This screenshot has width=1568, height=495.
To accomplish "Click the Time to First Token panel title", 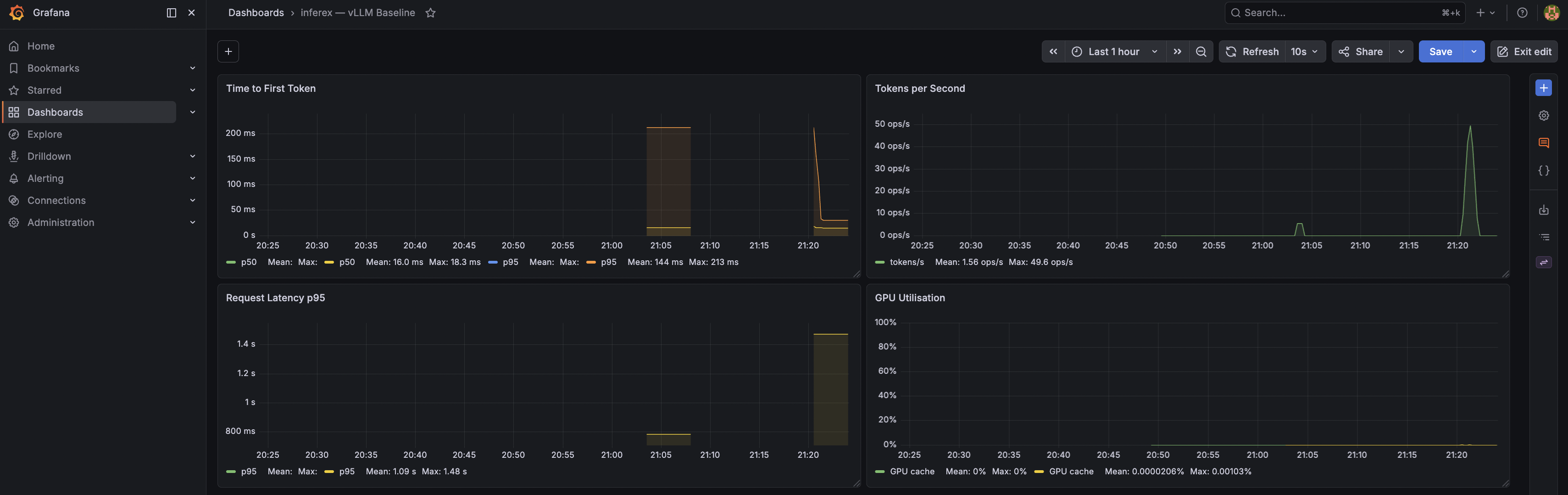I will coord(271,88).
